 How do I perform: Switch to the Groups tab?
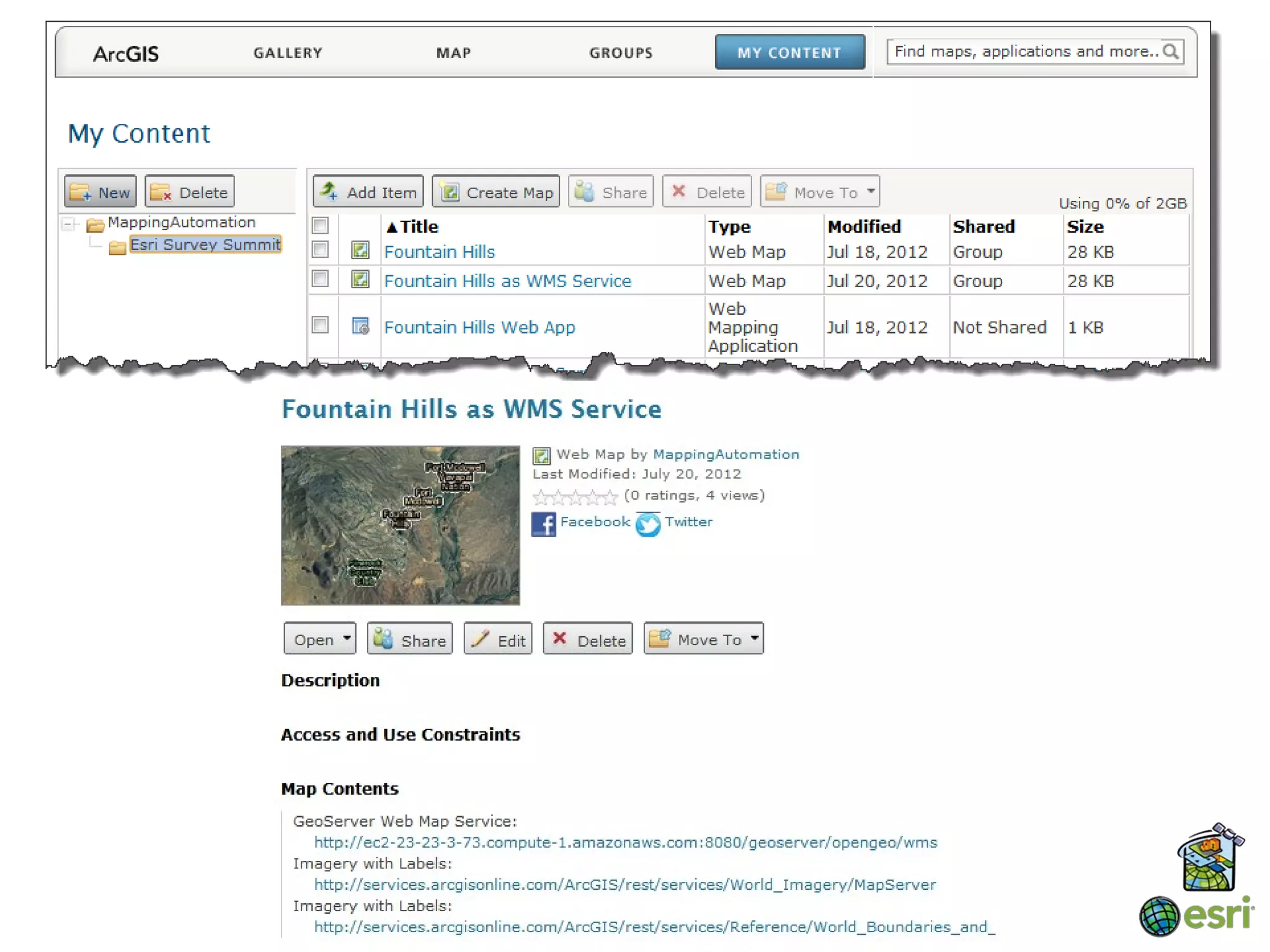tap(621, 53)
